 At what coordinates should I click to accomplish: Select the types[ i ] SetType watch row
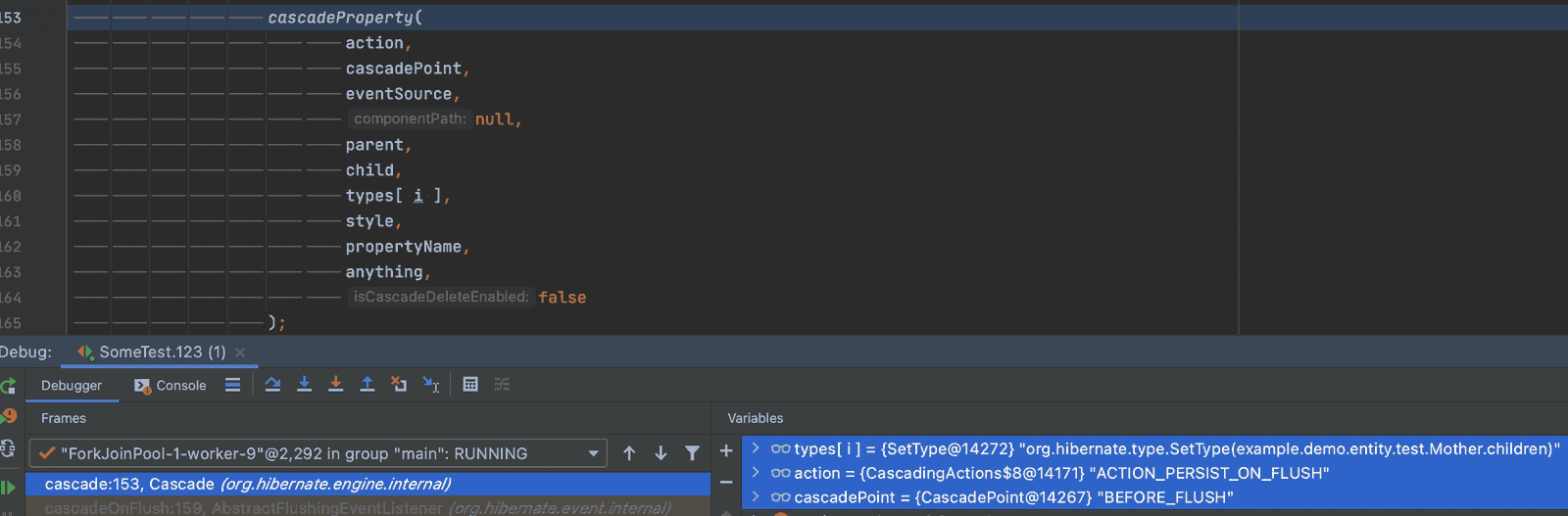[1154, 448]
